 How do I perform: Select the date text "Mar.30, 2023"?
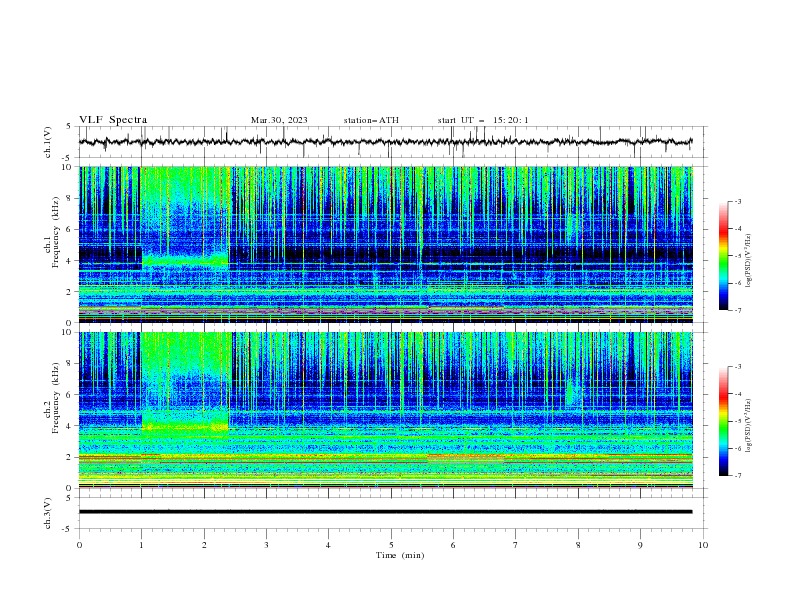click(279, 120)
